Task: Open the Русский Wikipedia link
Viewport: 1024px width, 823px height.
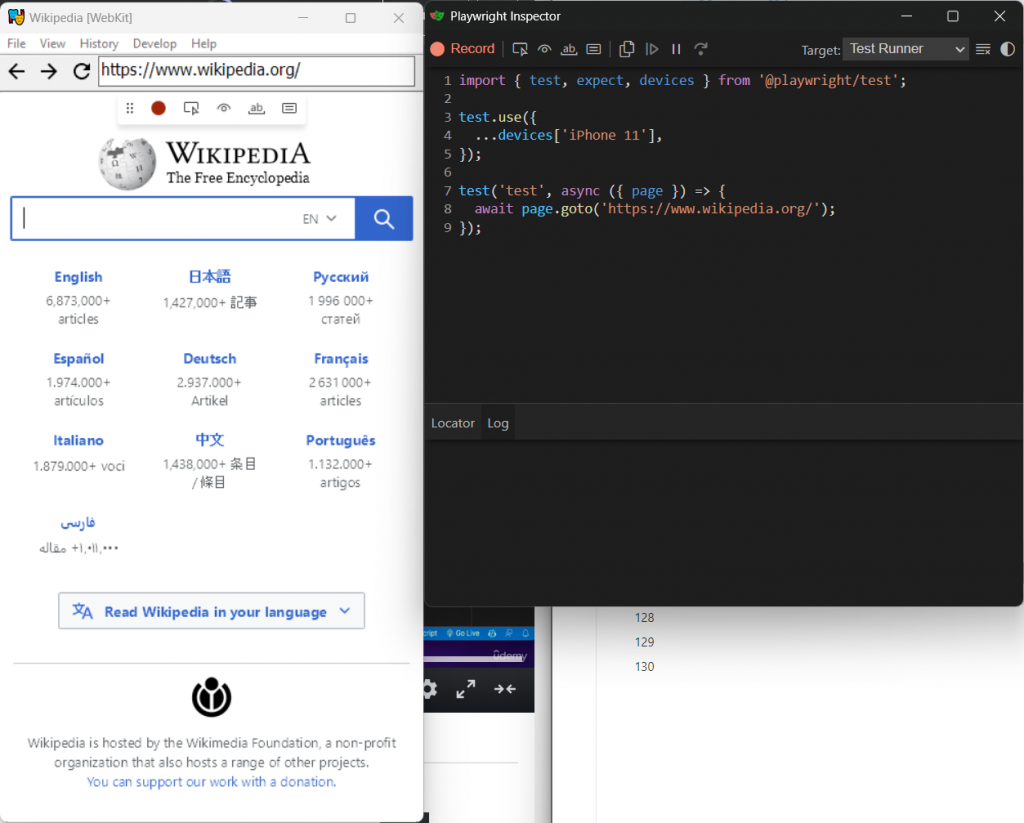Action: (341, 277)
